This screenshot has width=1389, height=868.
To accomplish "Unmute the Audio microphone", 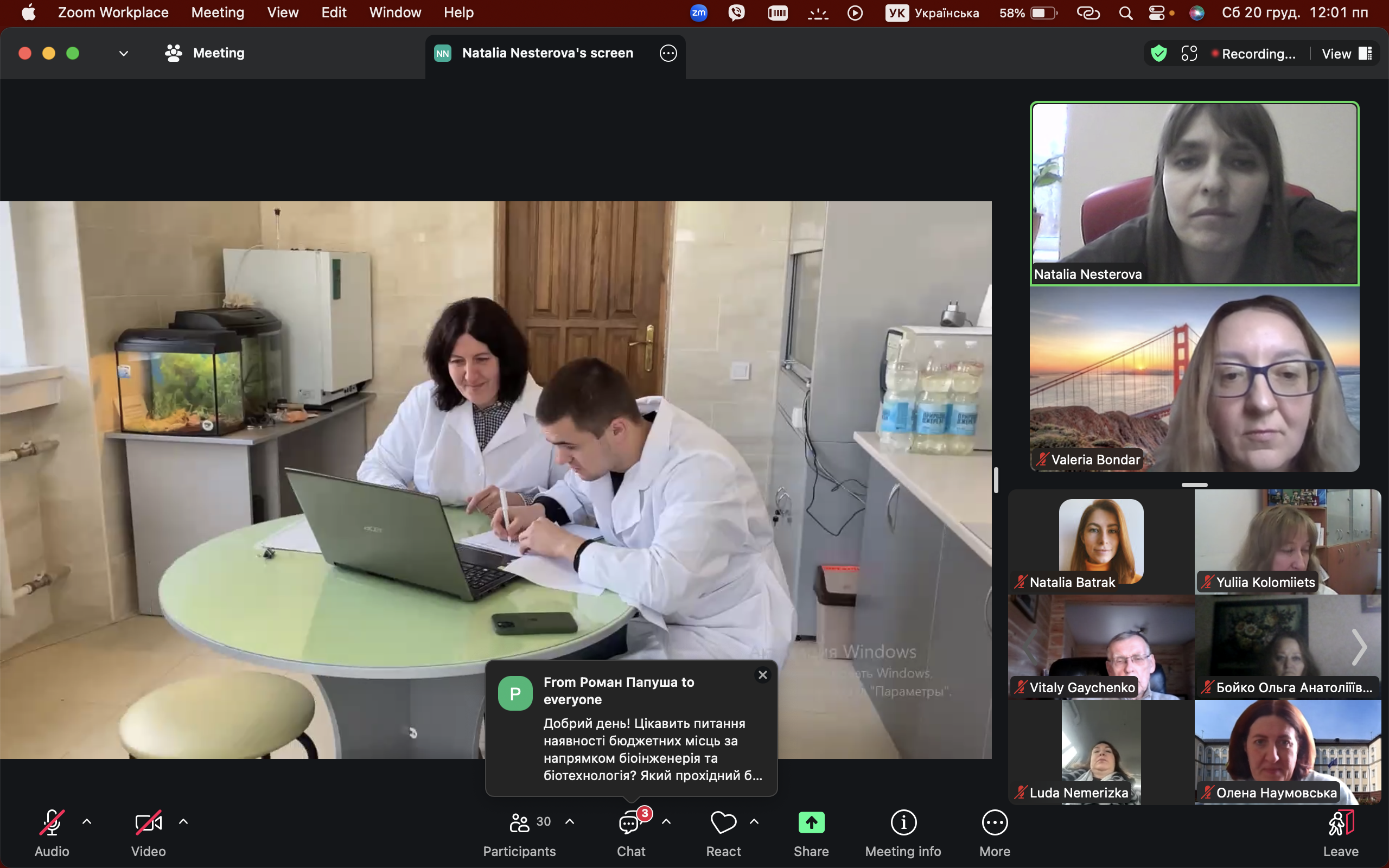I will coord(52,822).
